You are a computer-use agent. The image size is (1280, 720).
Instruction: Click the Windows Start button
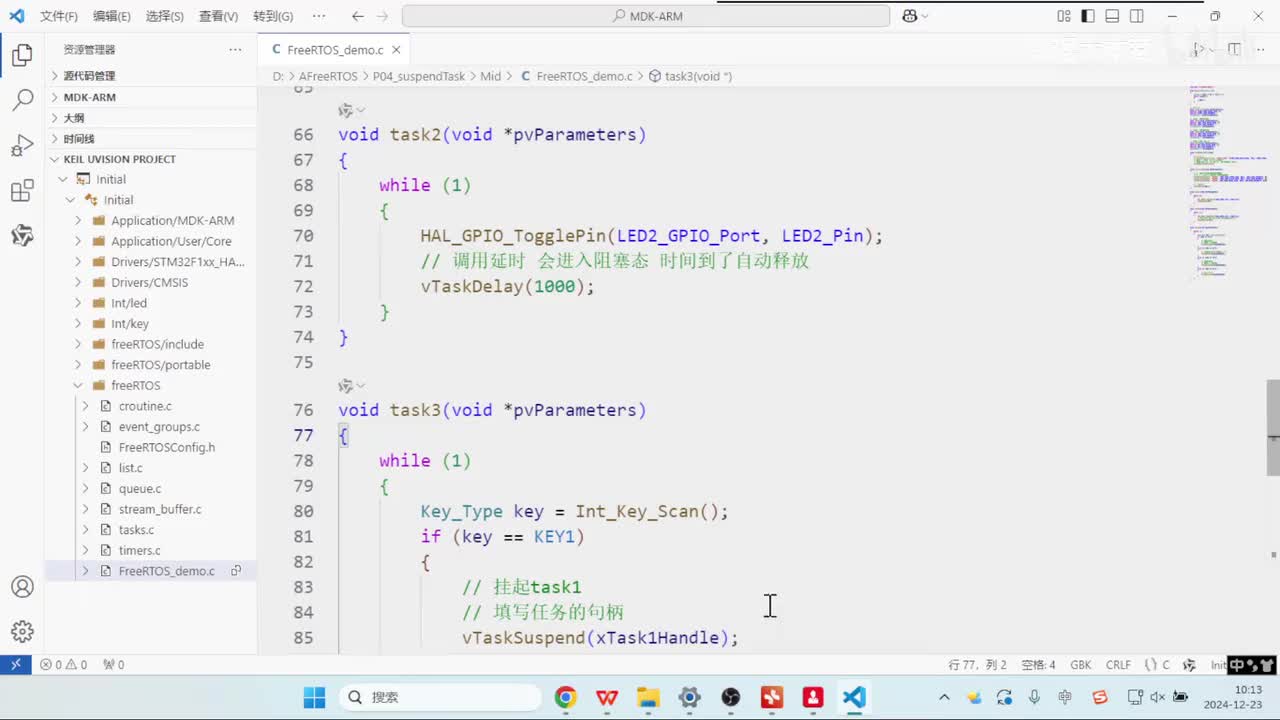pyautogui.click(x=314, y=697)
